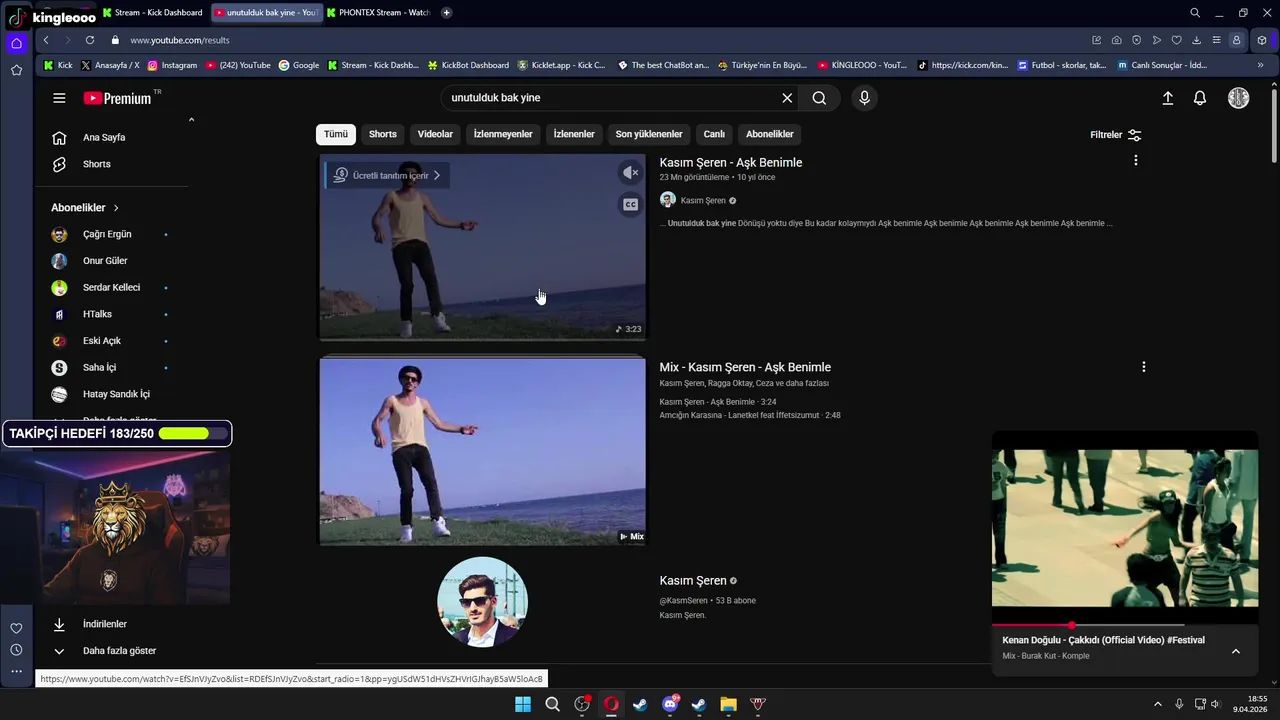
Task: Click the page vertical scrollbar
Action: point(1274,125)
